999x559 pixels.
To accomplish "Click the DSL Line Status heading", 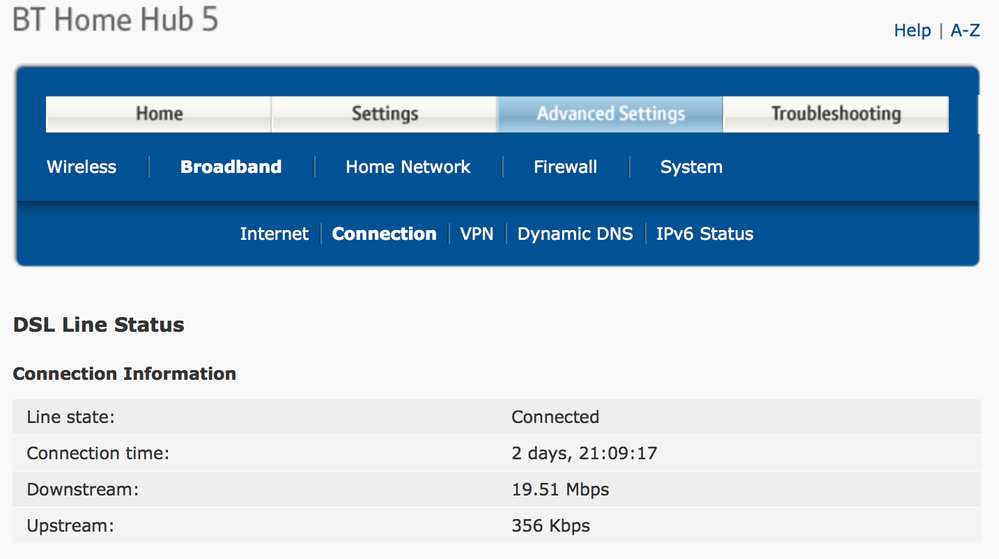I will pyautogui.click(x=98, y=325).
